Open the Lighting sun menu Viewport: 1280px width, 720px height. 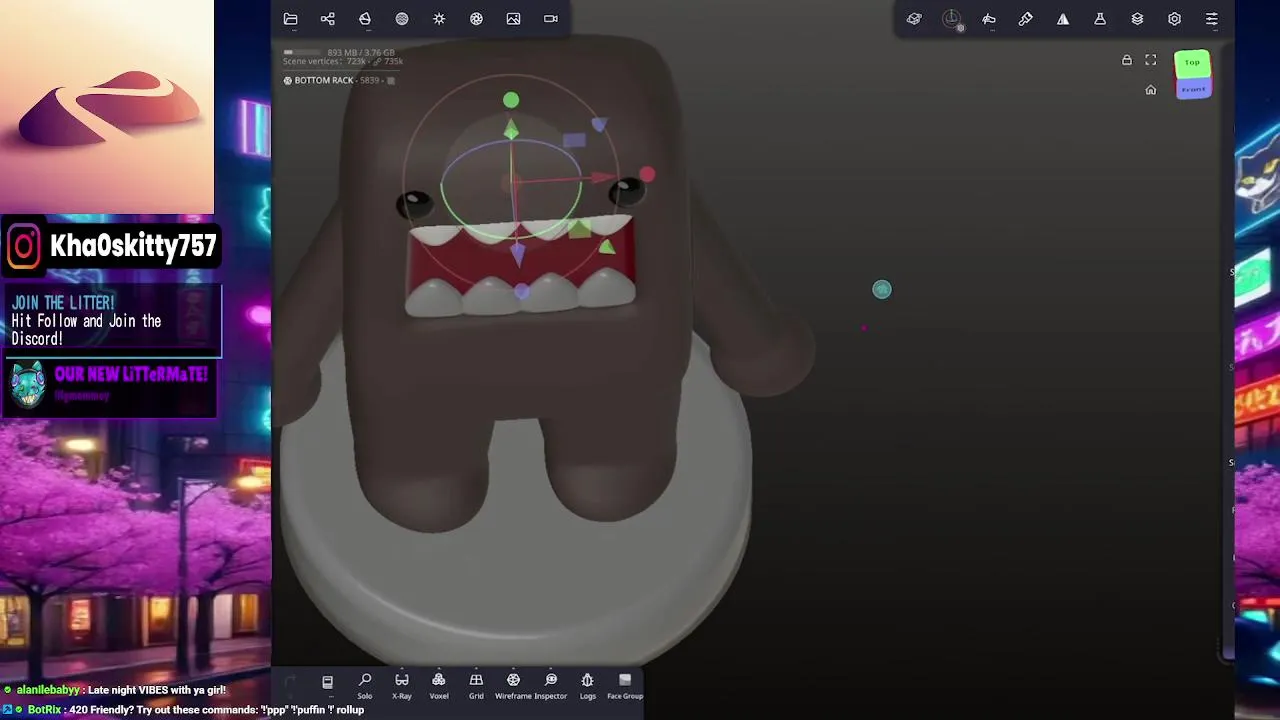coord(439,19)
